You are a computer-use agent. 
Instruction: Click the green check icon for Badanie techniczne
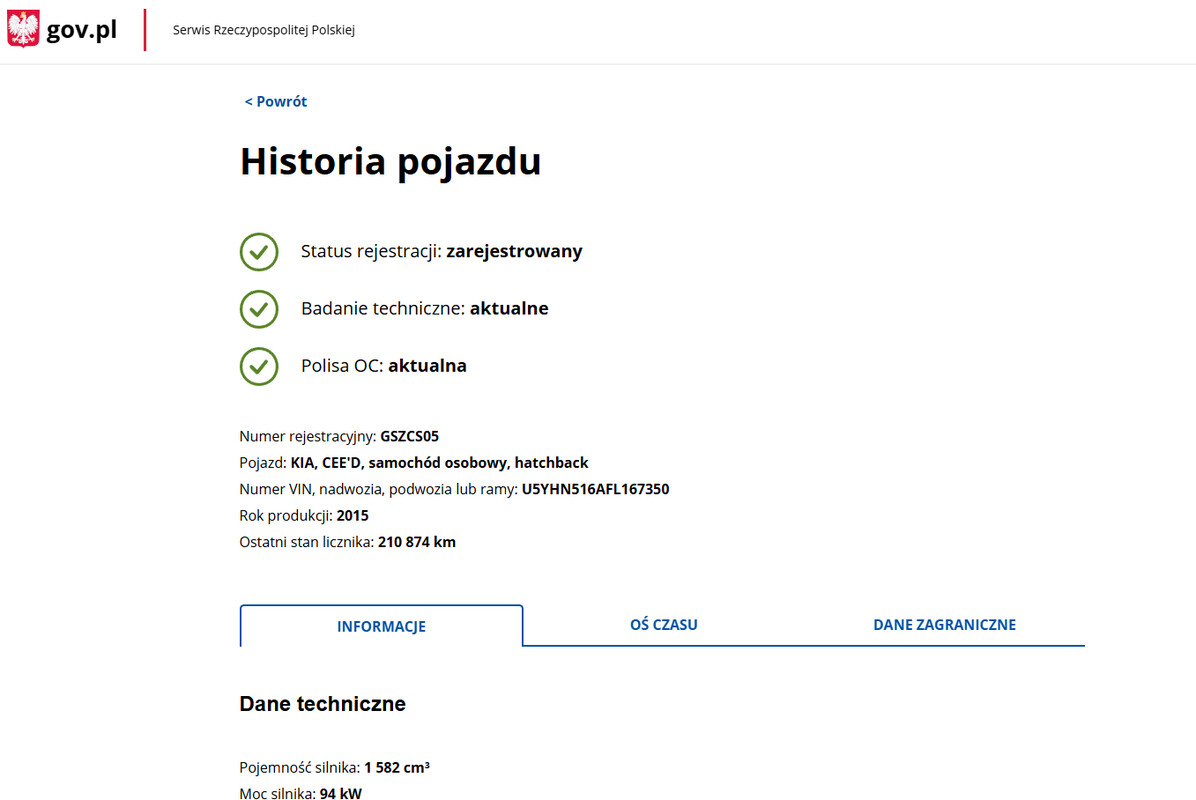(x=259, y=309)
